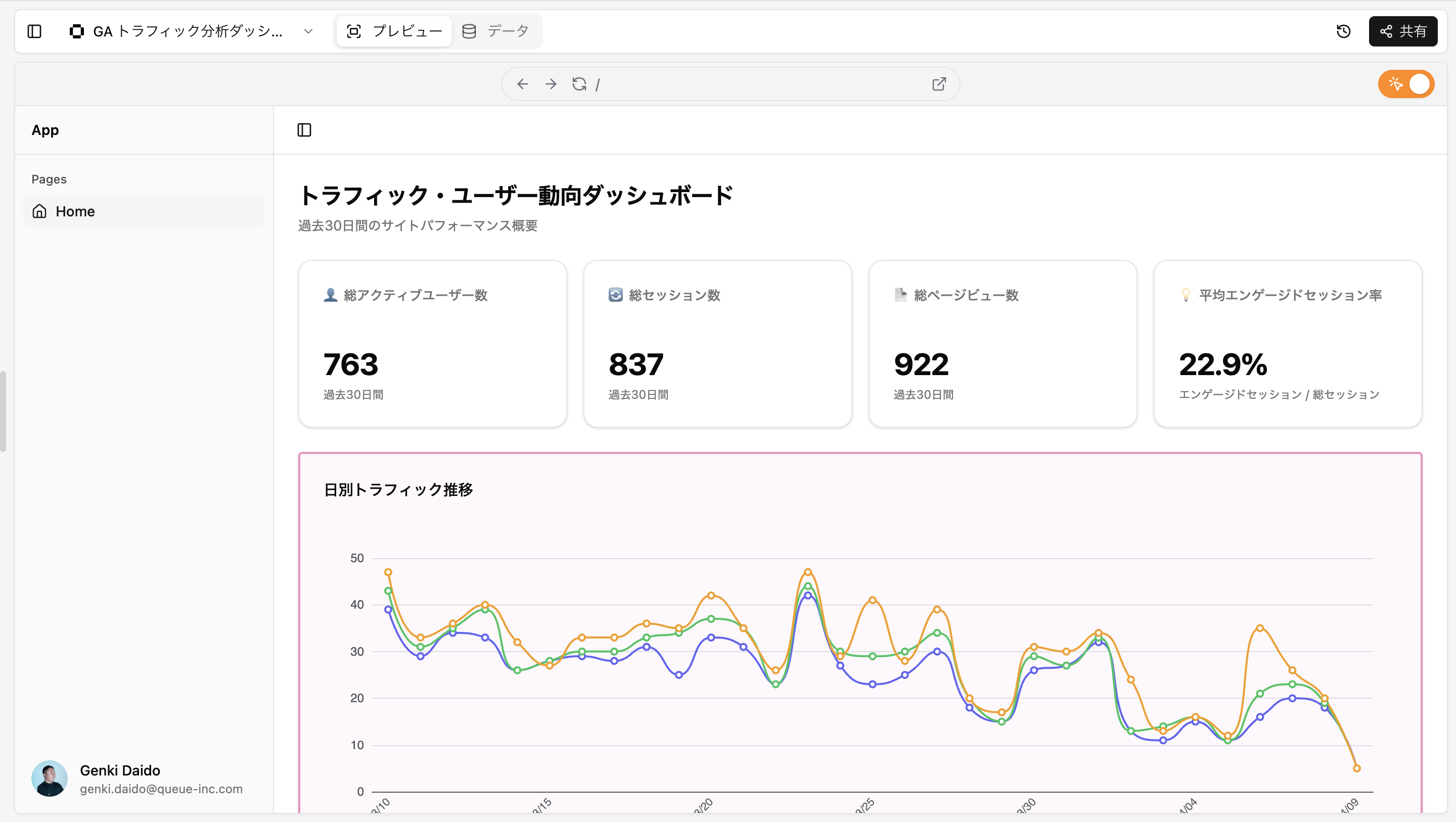
Task: Expand the project name dropdown chevron
Action: tap(308, 31)
